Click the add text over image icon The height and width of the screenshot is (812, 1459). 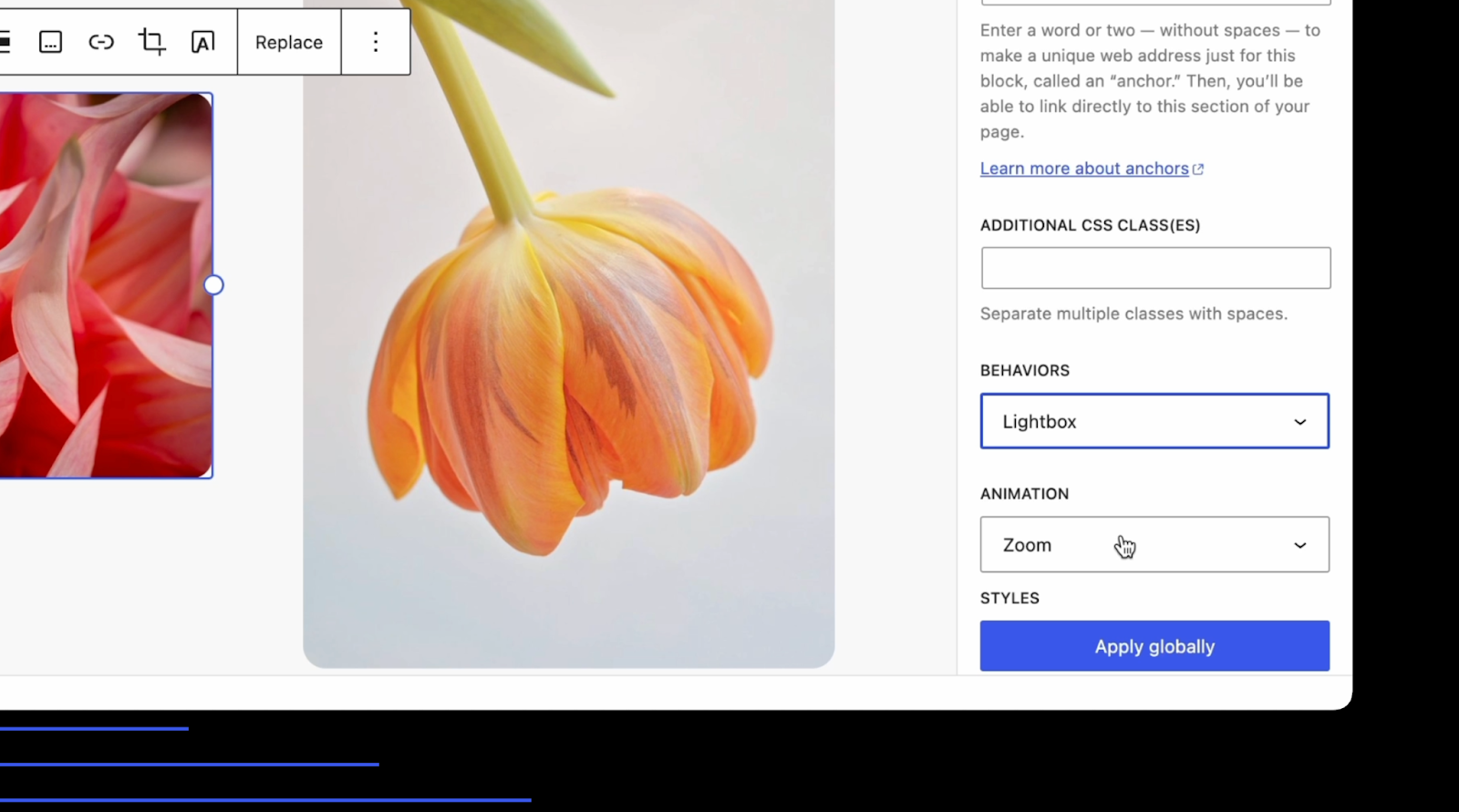click(x=202, y=42)
